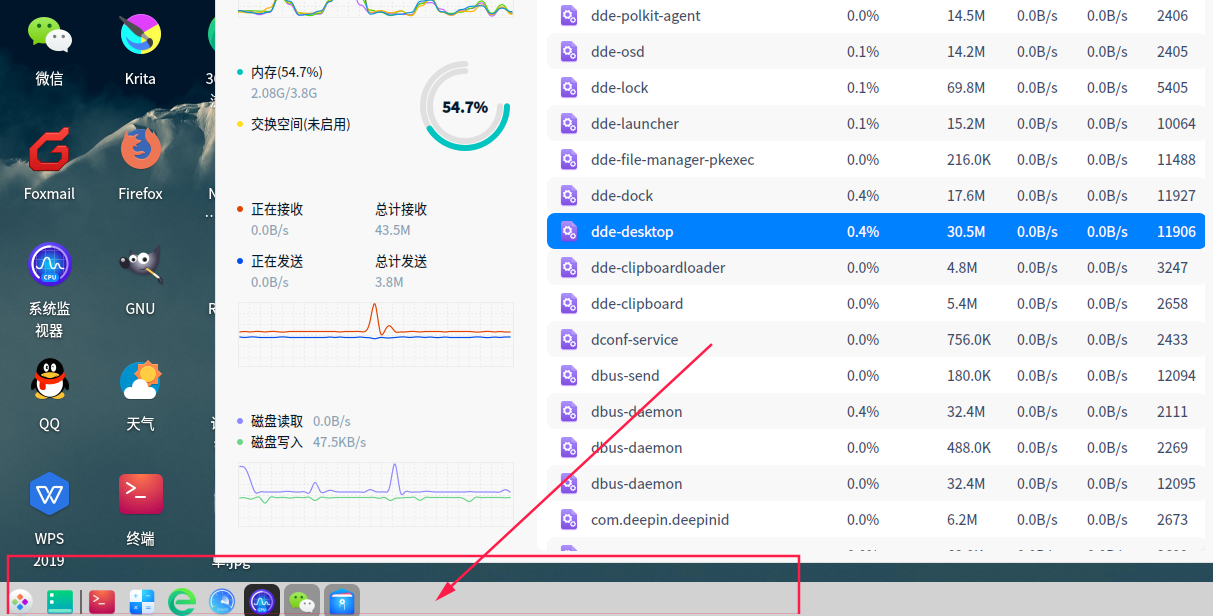This screenshot has height=616, width=1213.
Task: Click PID value 10064
Action: (1176, 124)
